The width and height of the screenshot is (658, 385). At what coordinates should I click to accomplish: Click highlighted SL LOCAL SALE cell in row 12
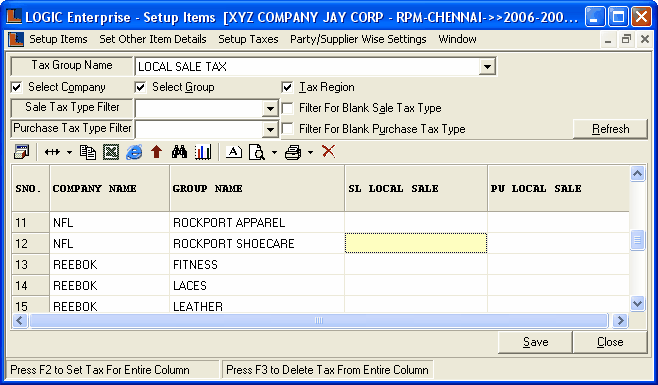tap(416, 244)
